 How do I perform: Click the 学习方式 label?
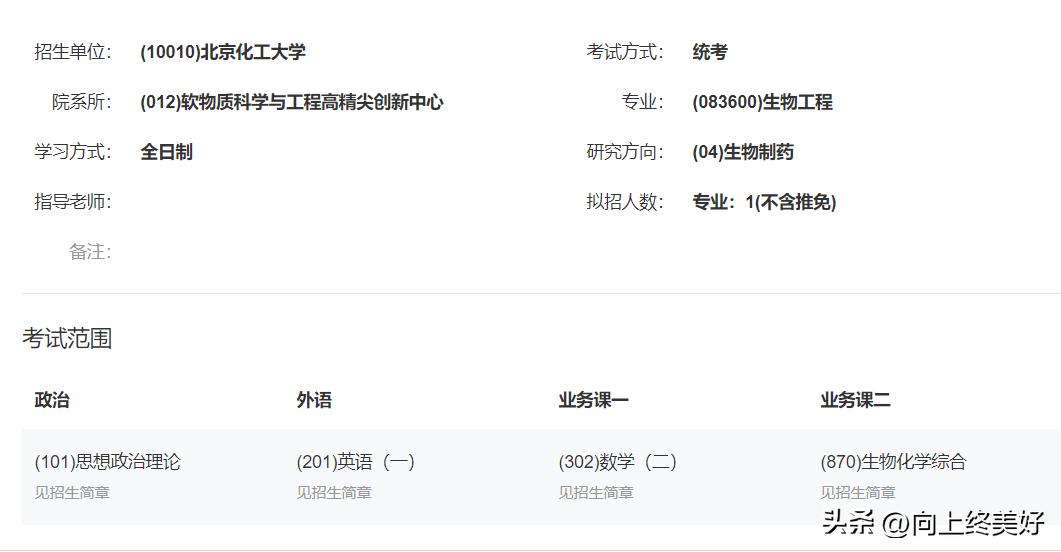(x=73, y=152)
